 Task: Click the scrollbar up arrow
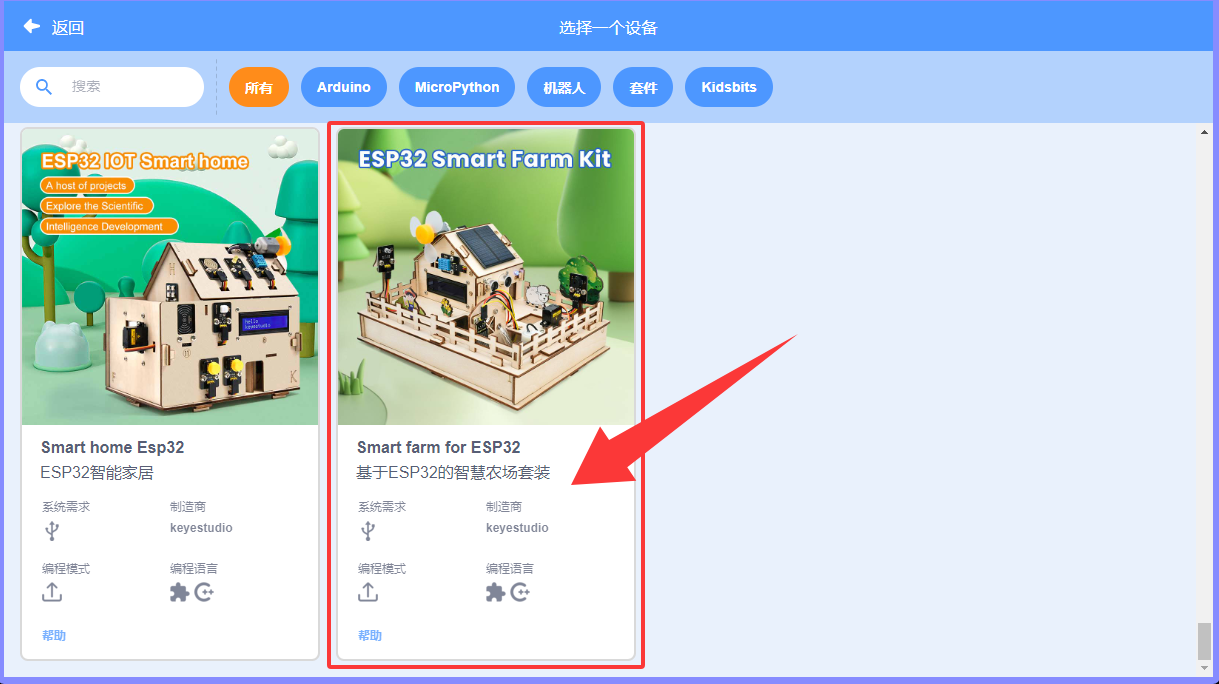(x=1204, y=132)
